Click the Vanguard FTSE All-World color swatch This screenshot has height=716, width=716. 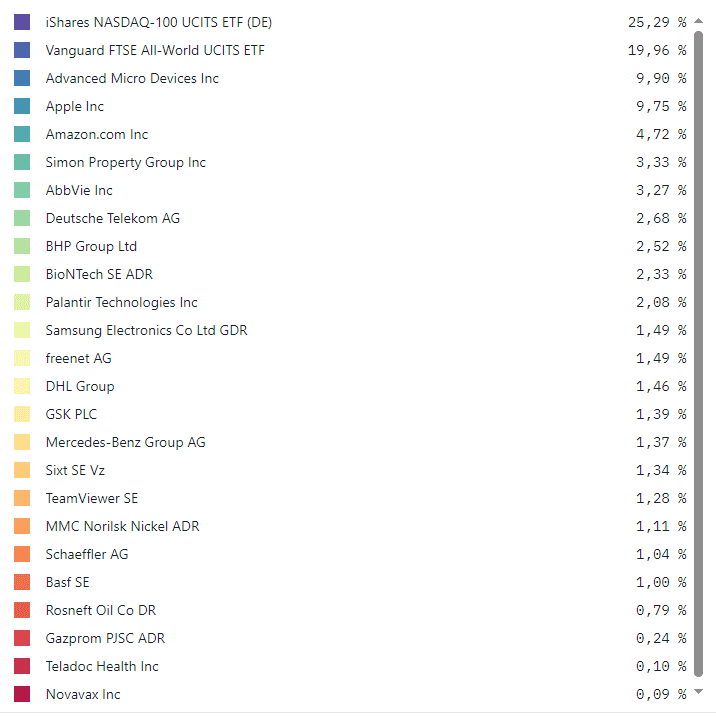point(22,50)
